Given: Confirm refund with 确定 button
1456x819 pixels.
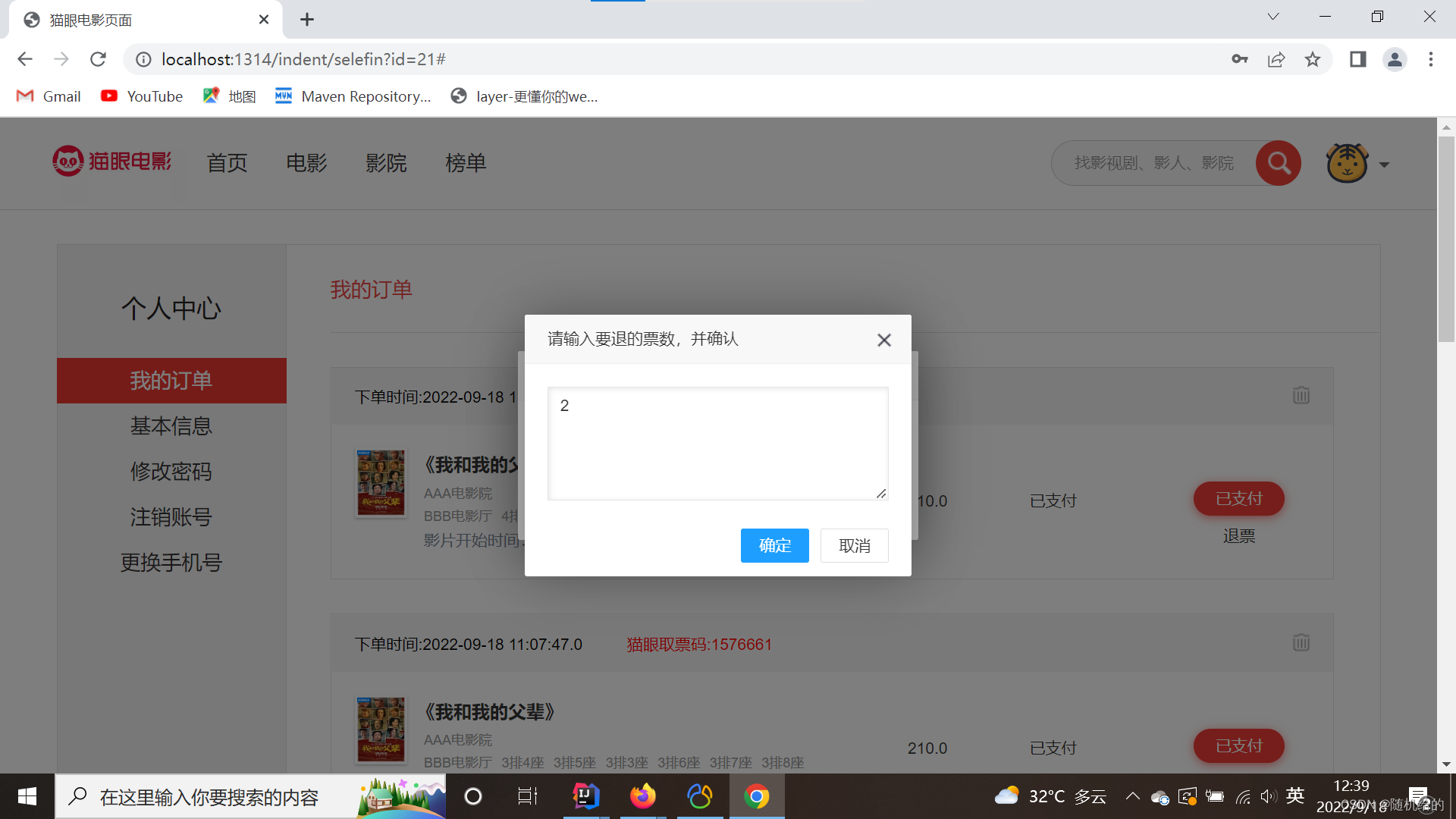Looking at the screenshot, I should [x=774, y=545].
